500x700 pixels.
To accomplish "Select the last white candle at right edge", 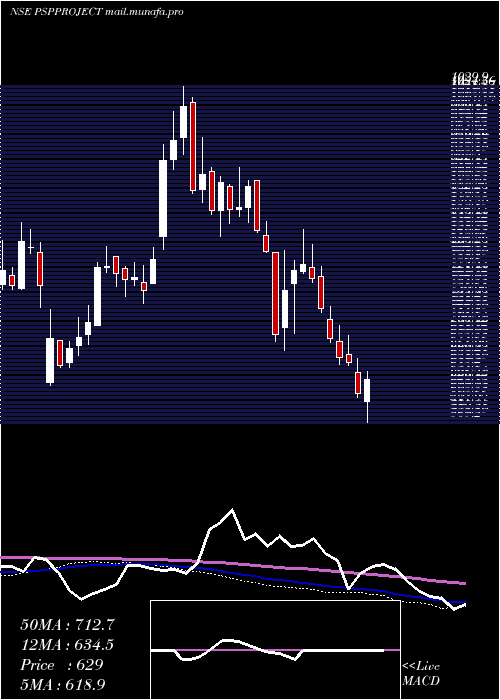I will (x=367, y=390).
